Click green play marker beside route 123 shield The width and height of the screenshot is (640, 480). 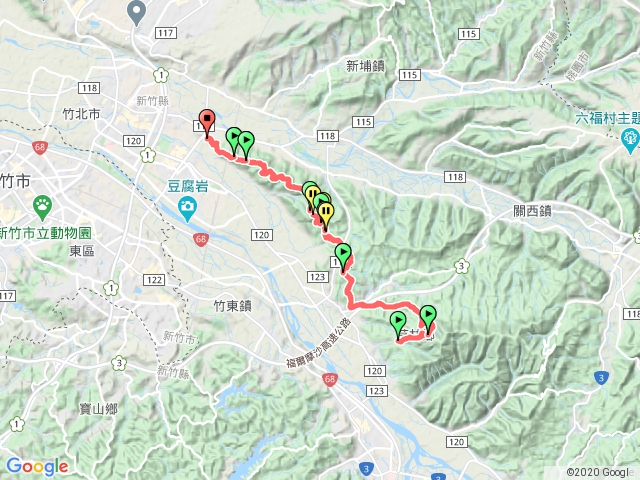(x=343, y=256)
